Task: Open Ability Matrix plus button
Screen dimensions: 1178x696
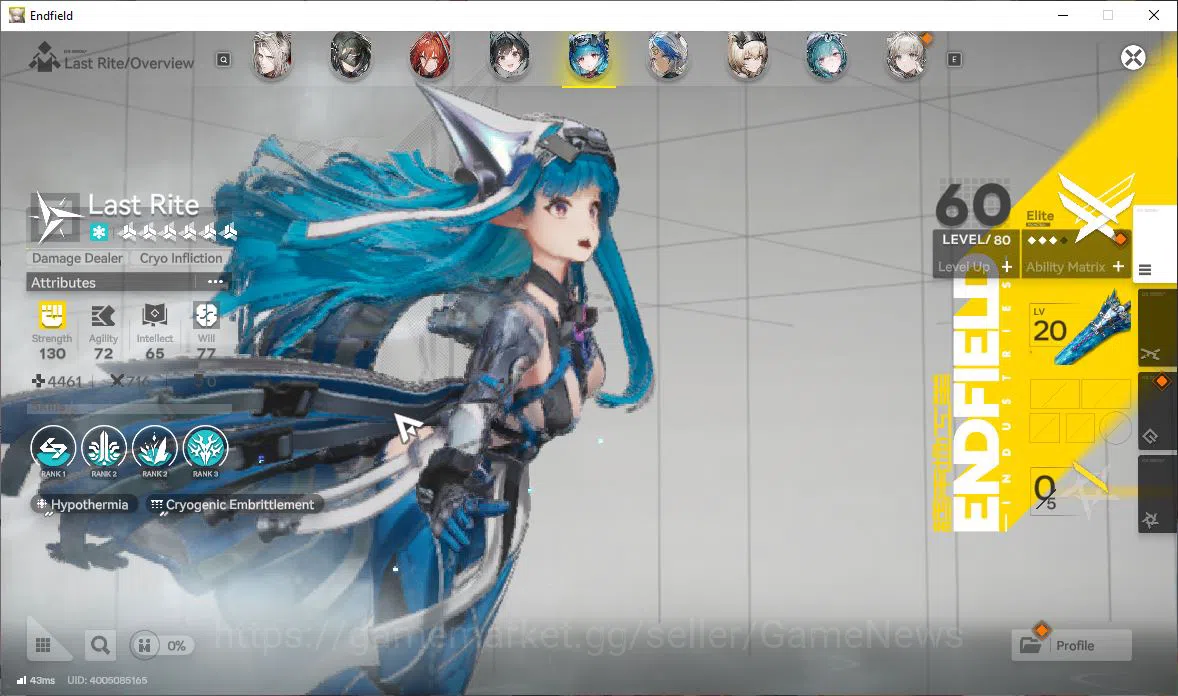Action: 1118,267
